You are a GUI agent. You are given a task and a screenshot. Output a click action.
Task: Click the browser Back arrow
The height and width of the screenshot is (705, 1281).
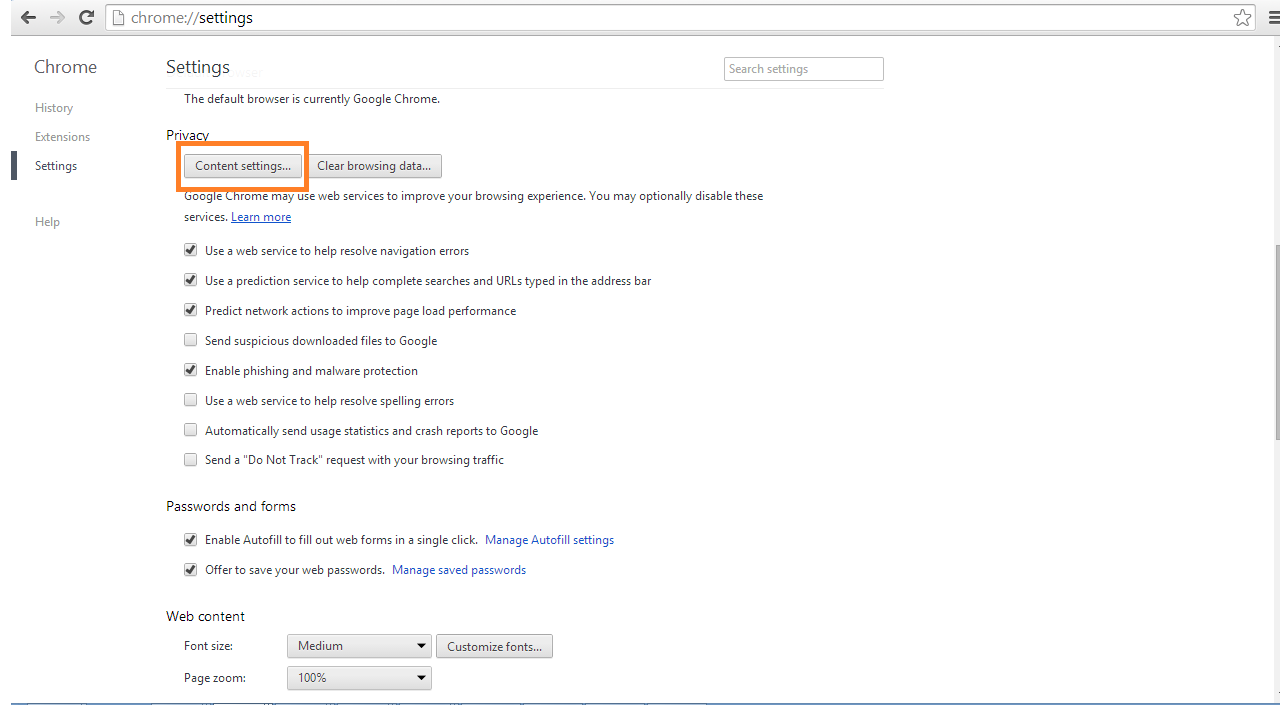click(x=28, y=17)
